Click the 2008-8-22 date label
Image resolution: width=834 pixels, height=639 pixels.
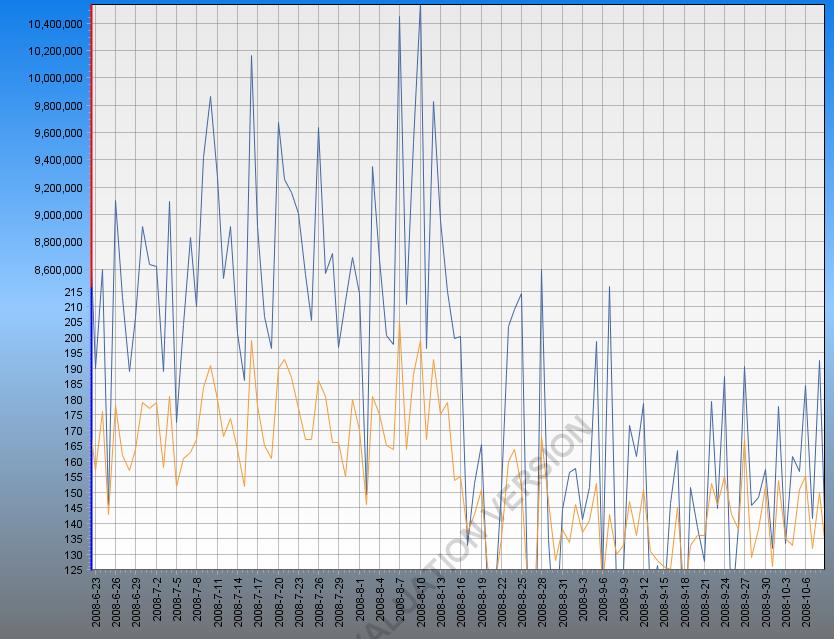502,600
